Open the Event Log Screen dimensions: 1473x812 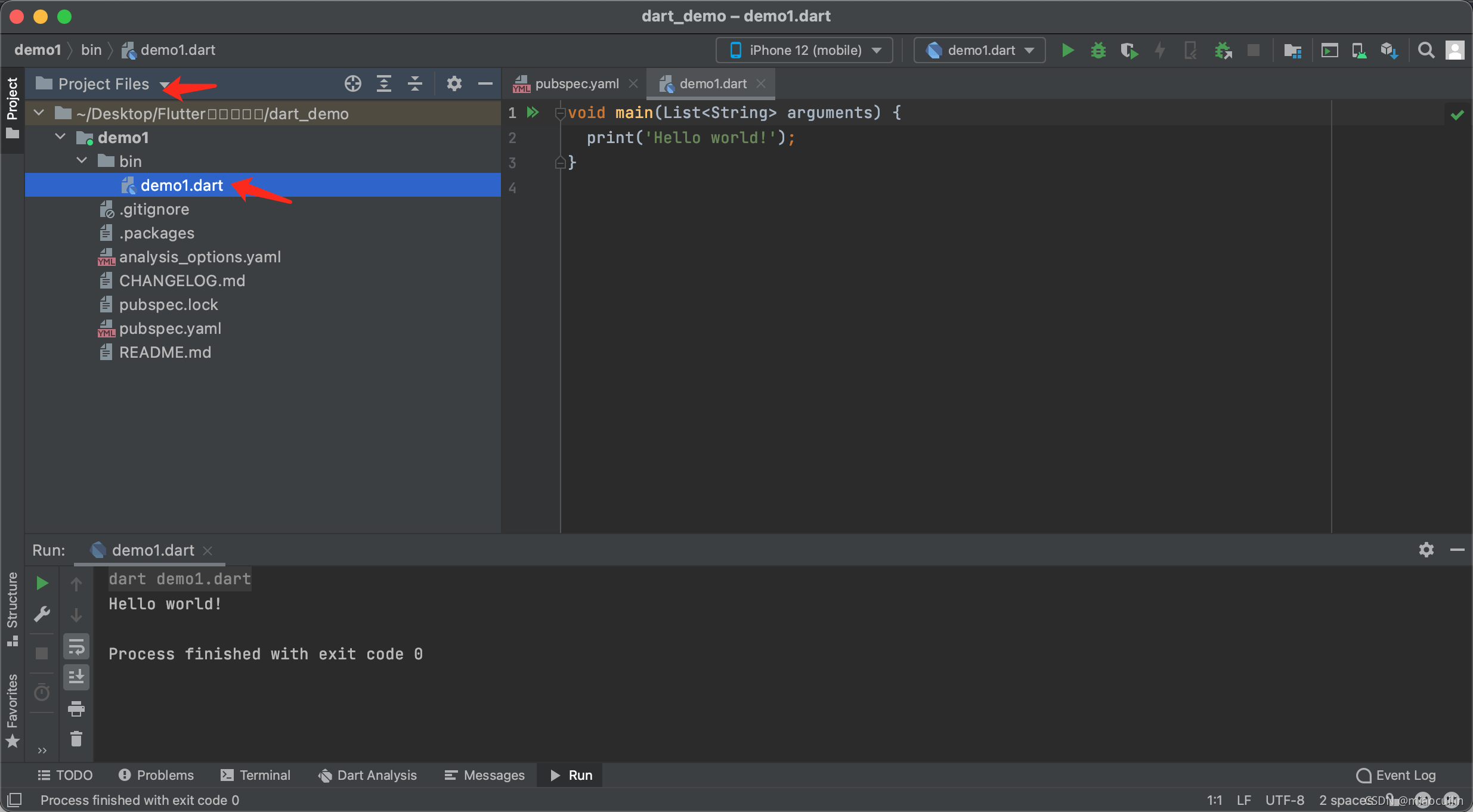pyautogui.click(x=1396, y=775)
